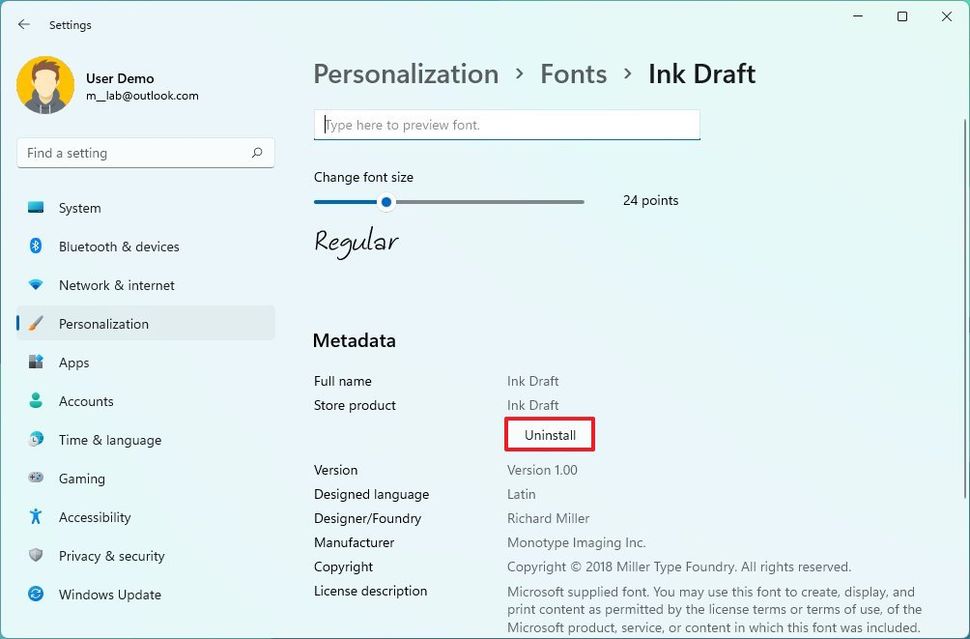Viewport: 970px width, 639px height.
Task: Open Accounts settings
Action: point(86,401)
